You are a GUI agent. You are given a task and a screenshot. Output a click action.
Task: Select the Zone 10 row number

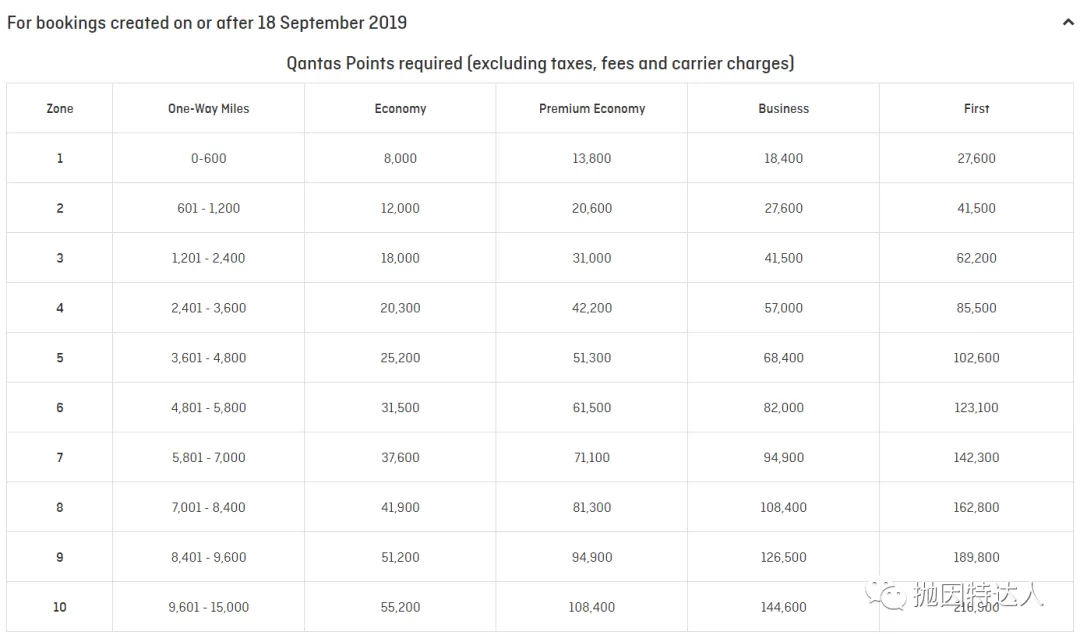[60, 607]
